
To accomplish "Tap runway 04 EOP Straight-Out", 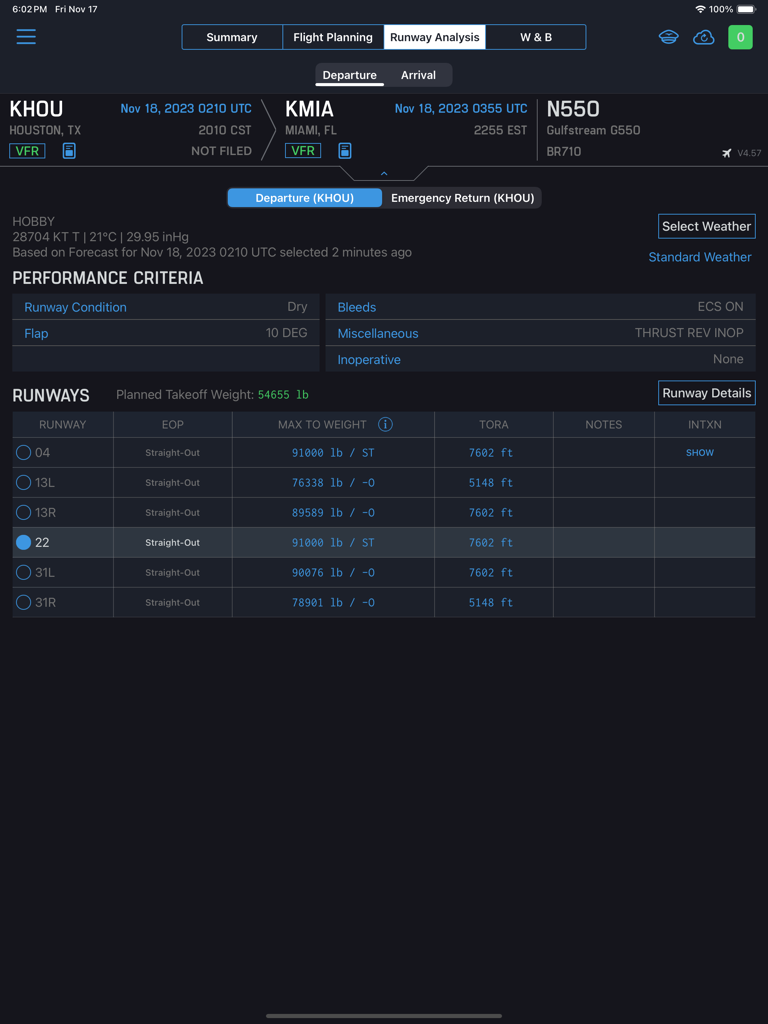I will (172, 453).
